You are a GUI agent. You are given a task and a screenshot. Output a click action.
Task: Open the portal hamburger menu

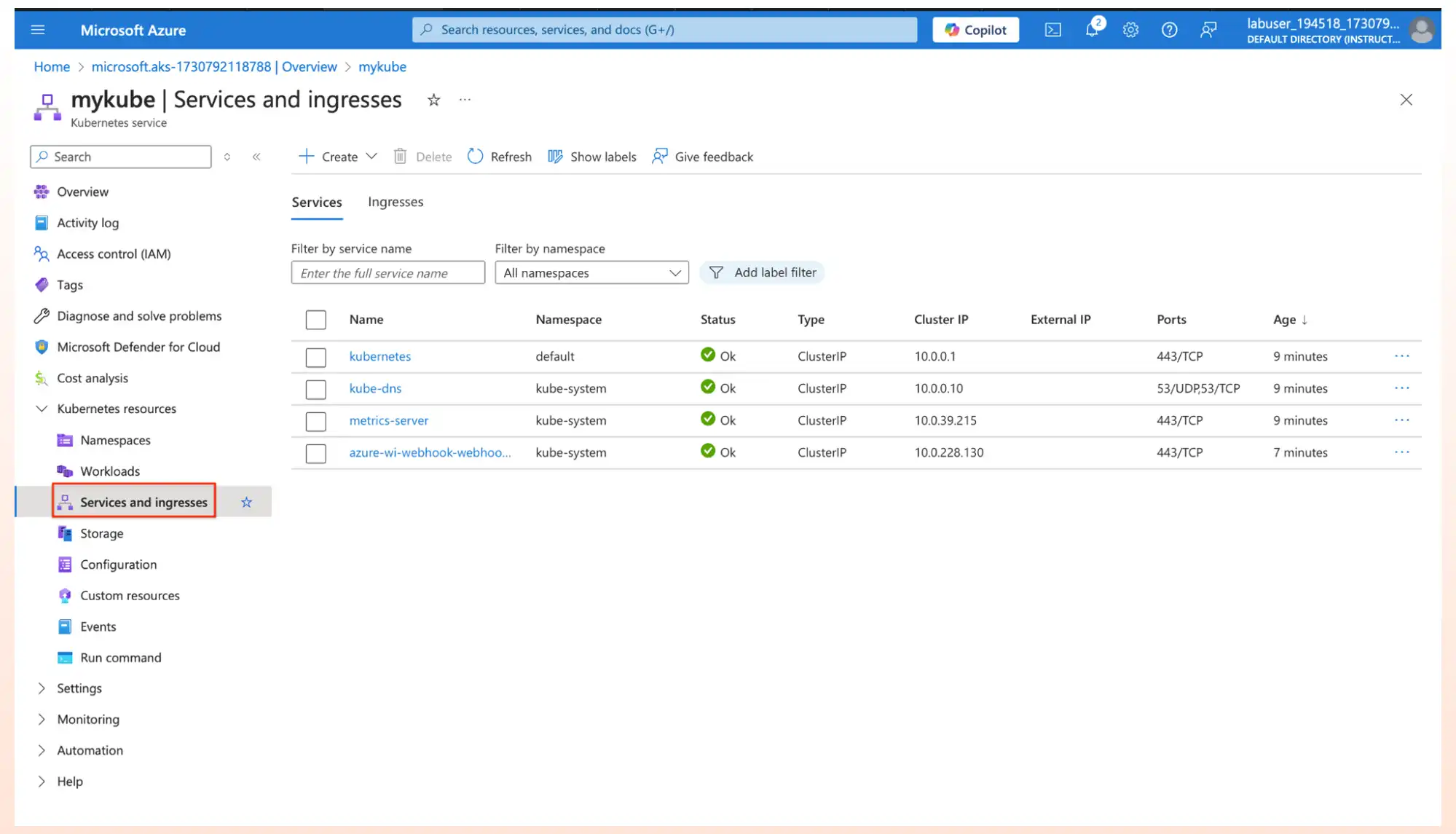point(38,30)
